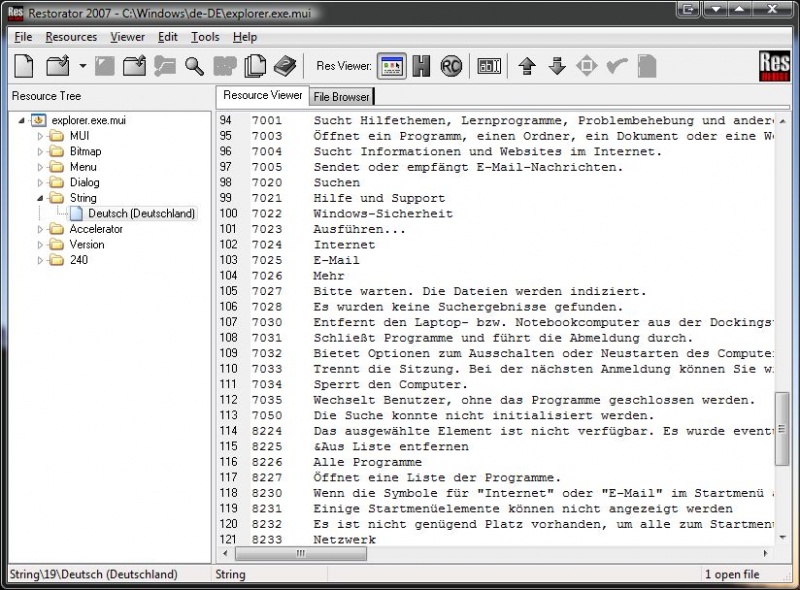Expand the MUI folder
The width and height of the screenshot is (800, 590).
[40, 136]
